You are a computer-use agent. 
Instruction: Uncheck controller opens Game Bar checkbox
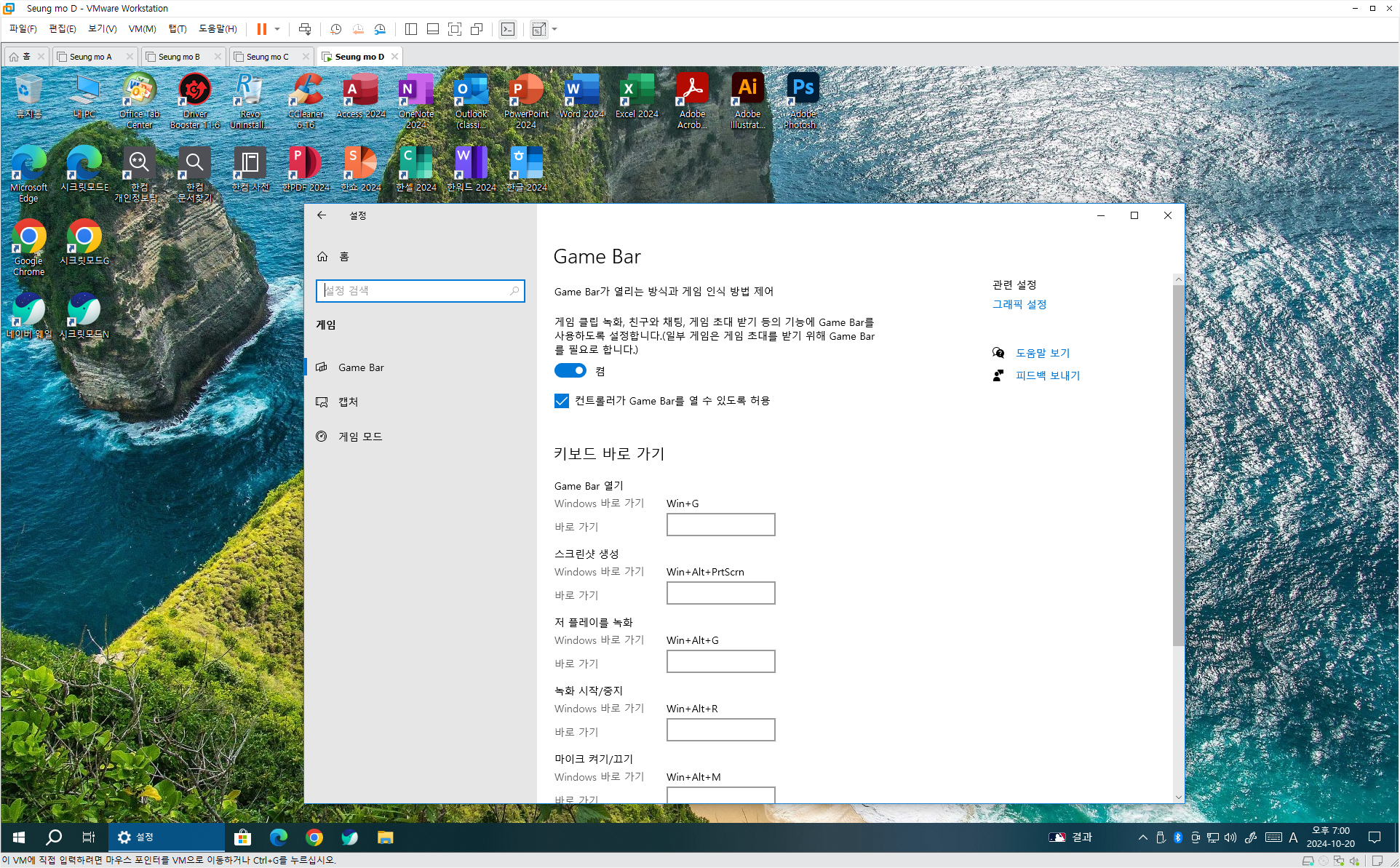[562, 401]
